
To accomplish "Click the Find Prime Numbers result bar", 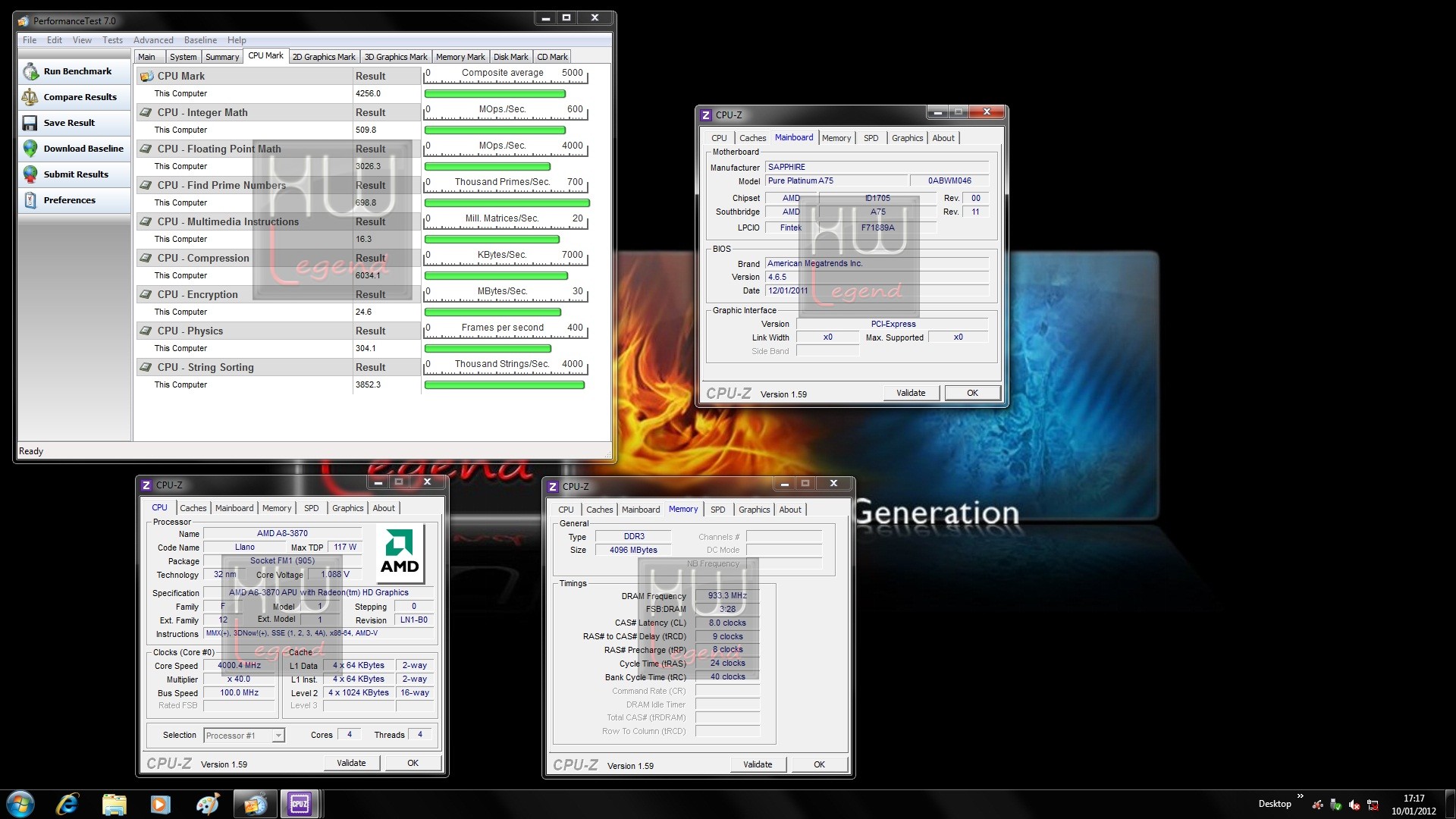I will (507, 203).
